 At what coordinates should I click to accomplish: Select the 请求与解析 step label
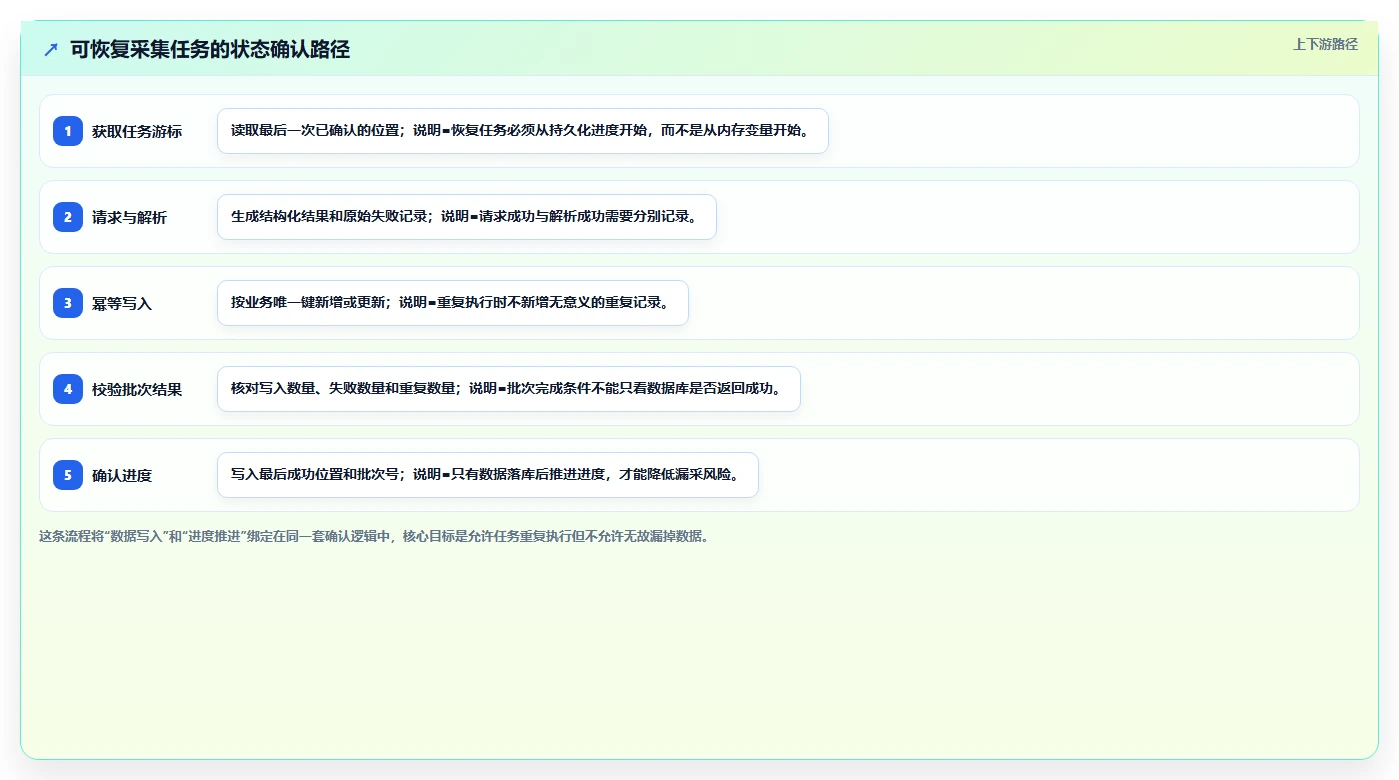click(x=129, y=217)
